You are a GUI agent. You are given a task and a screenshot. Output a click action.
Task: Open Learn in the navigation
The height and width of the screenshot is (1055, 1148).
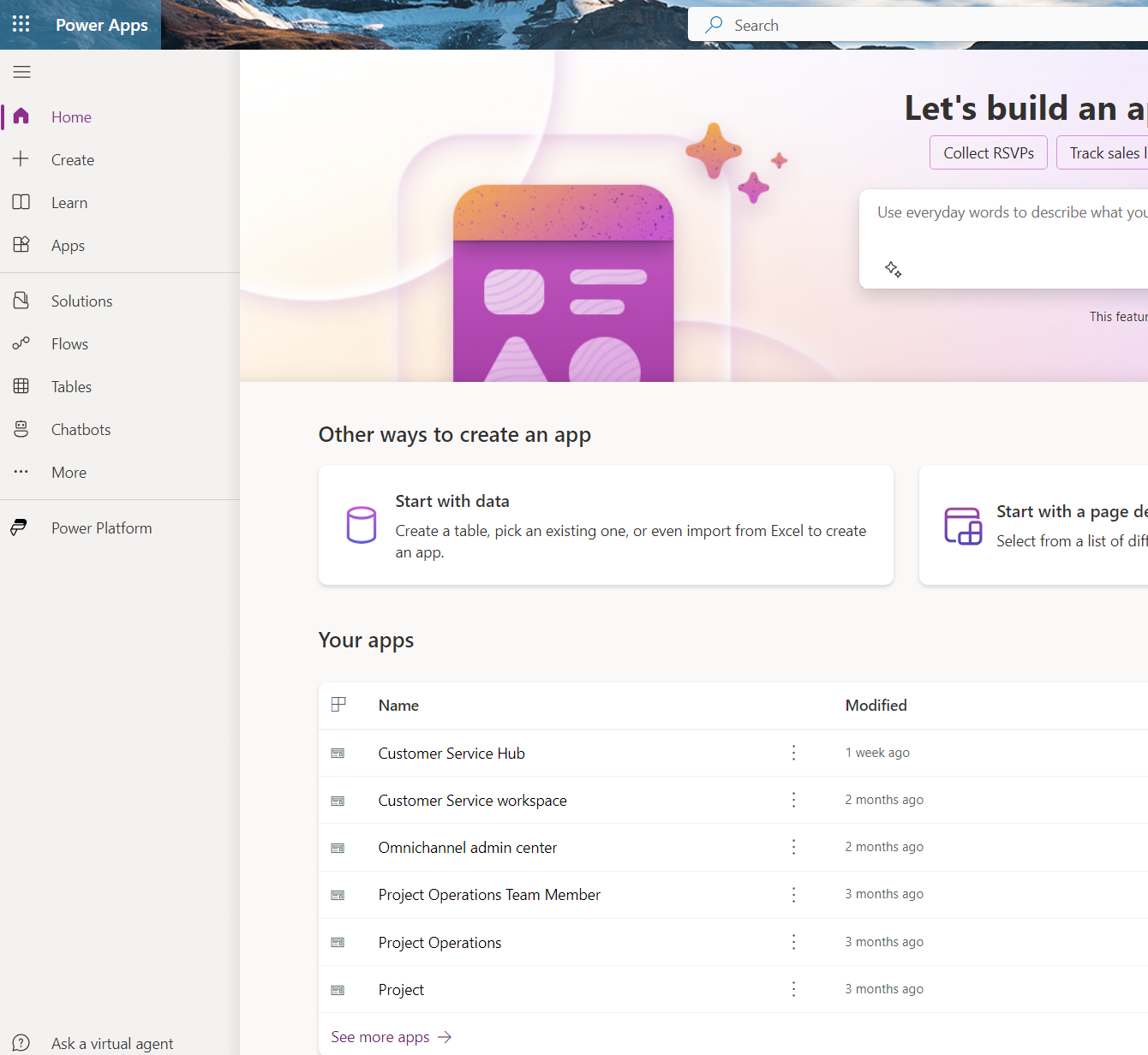tap(120, 202)
